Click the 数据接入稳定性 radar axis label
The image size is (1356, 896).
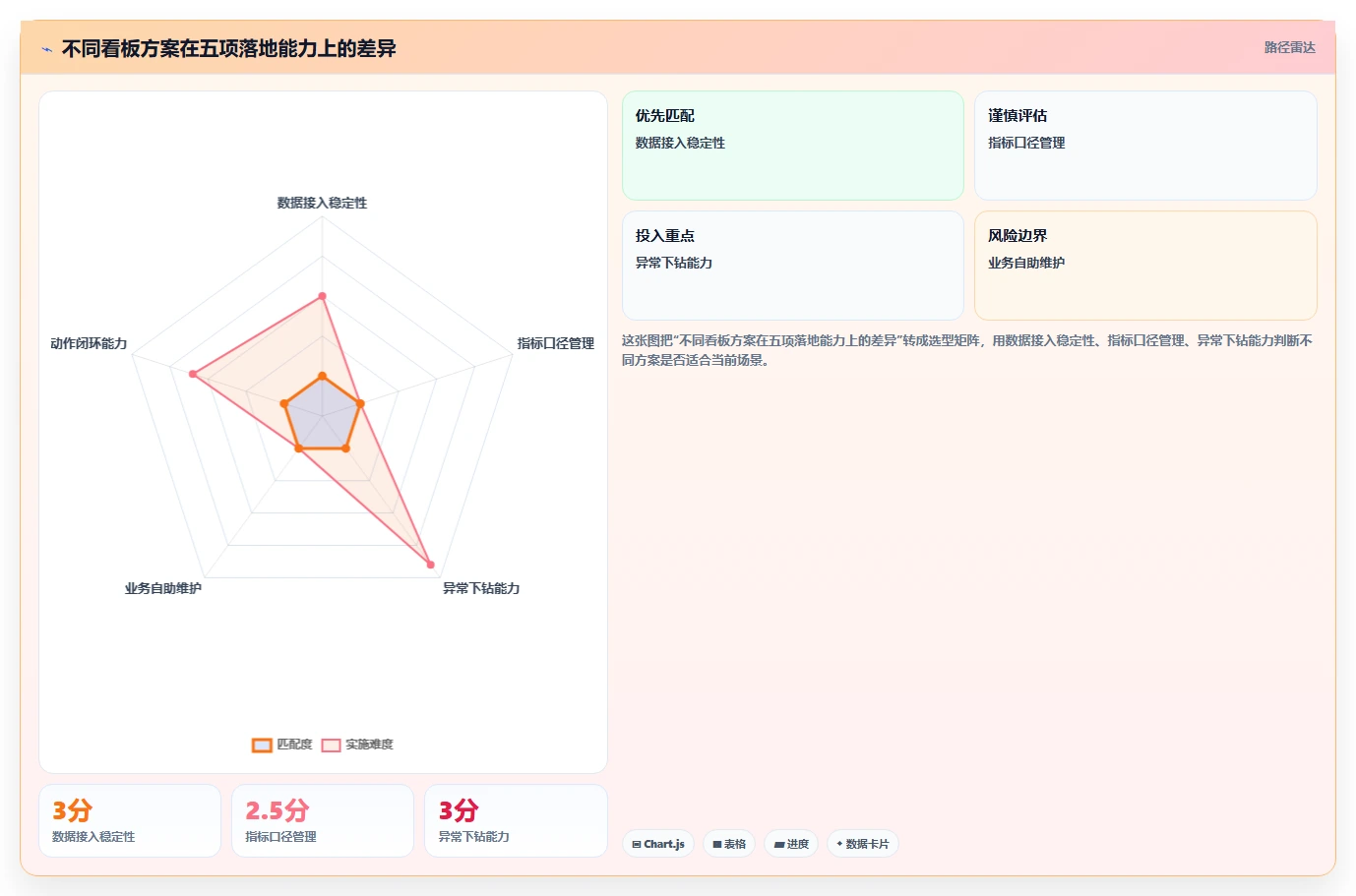[322, 203]
